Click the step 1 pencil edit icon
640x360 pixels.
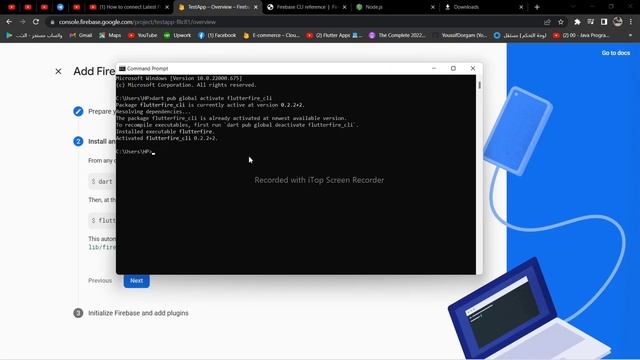pyautogui.click(x=78, y=111)
